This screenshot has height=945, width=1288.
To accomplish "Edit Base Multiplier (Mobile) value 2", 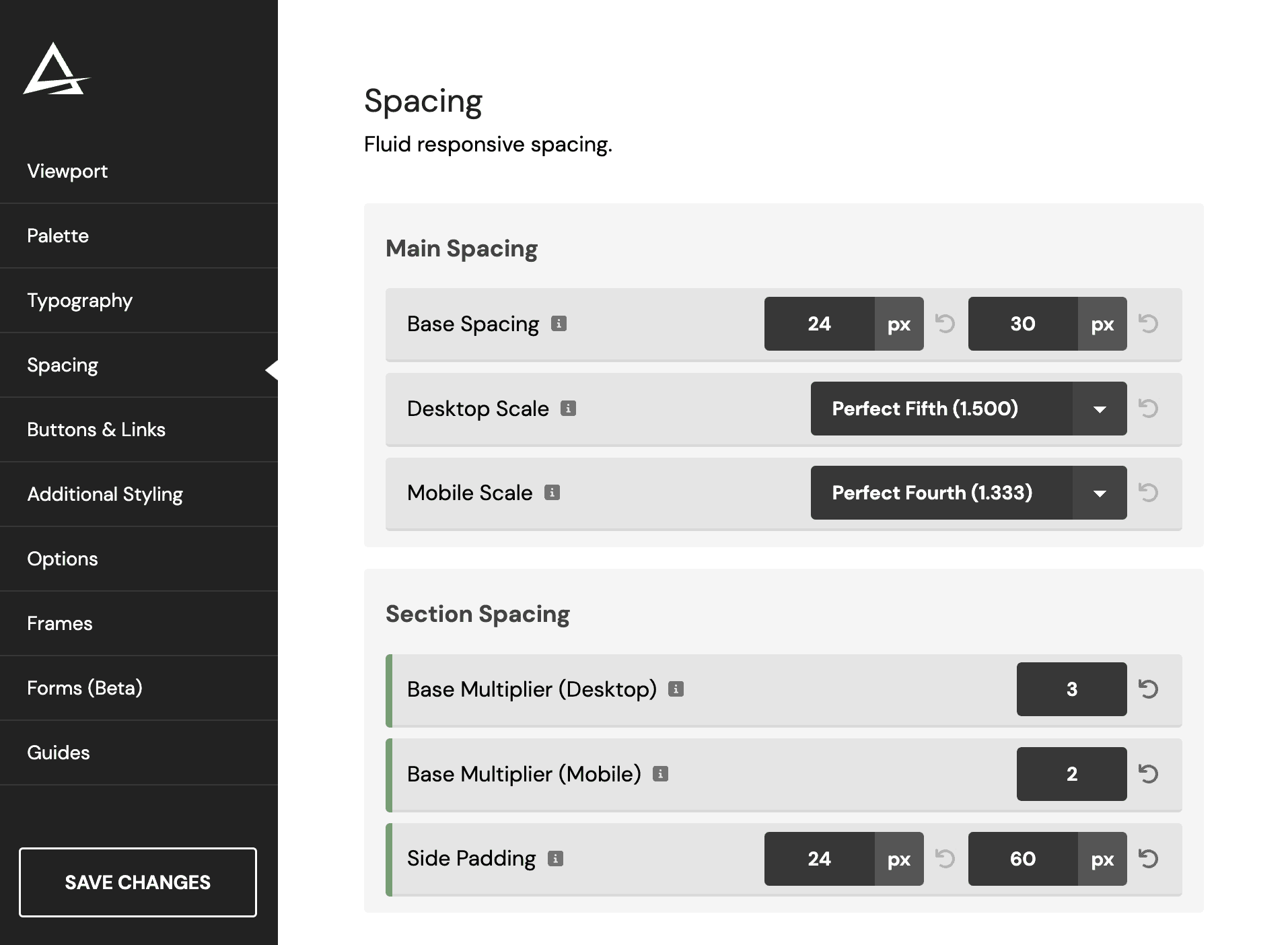I will click(1072, 774).
